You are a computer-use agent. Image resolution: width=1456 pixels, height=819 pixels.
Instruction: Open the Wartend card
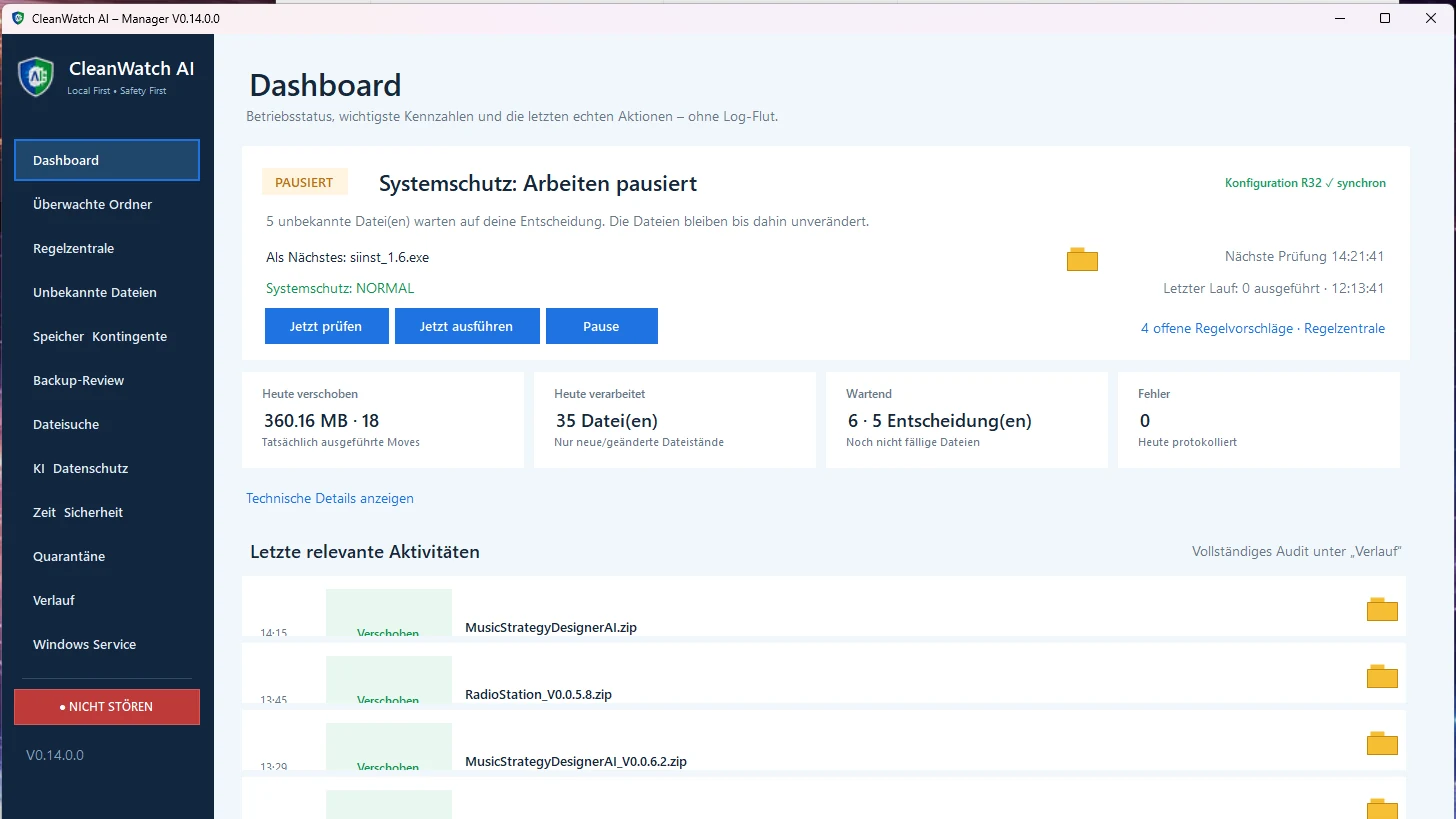click(967, 420)
